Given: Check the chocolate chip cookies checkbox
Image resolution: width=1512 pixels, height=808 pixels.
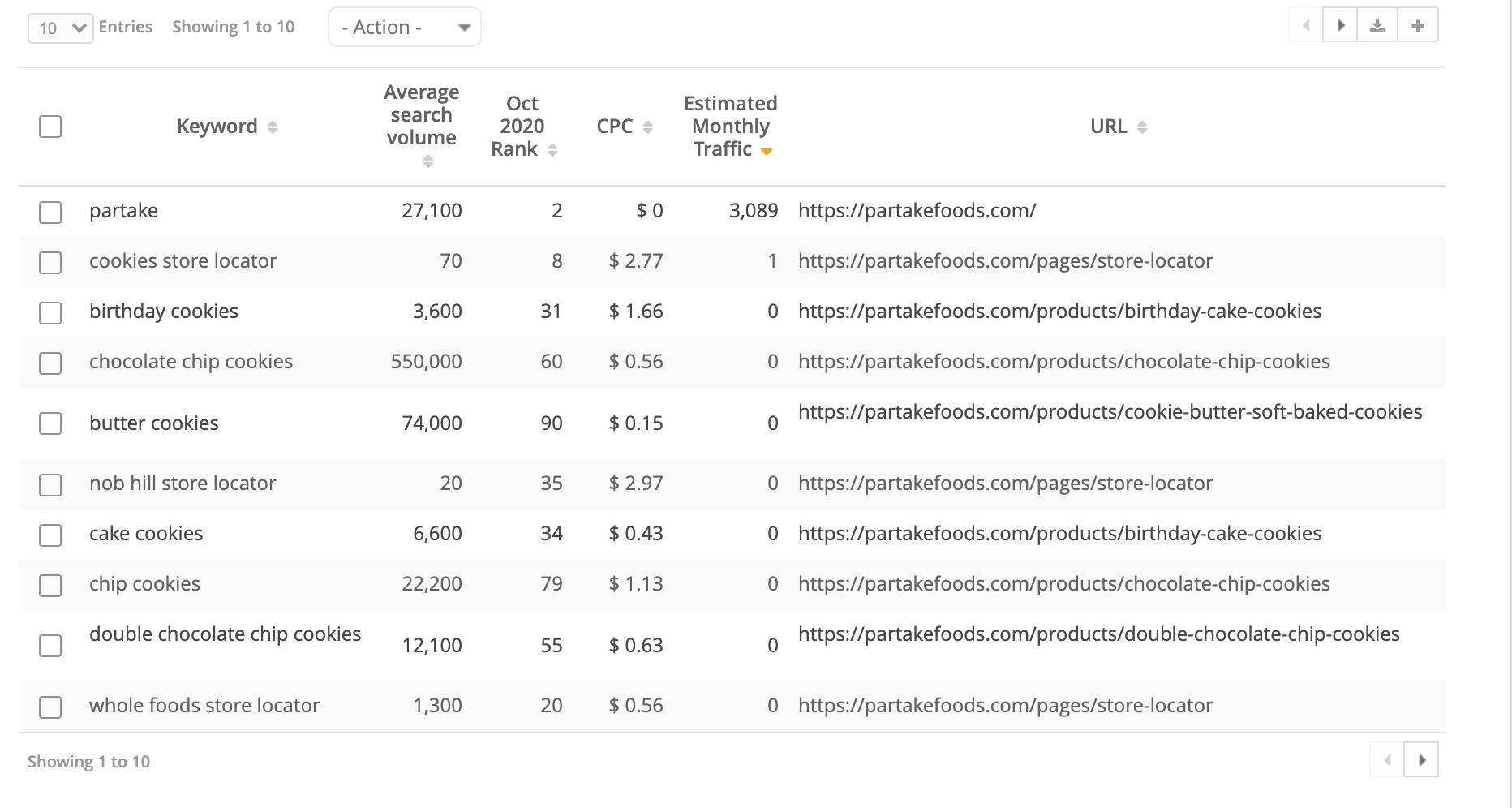Looking at the screenshot, I should click(50, 363).
